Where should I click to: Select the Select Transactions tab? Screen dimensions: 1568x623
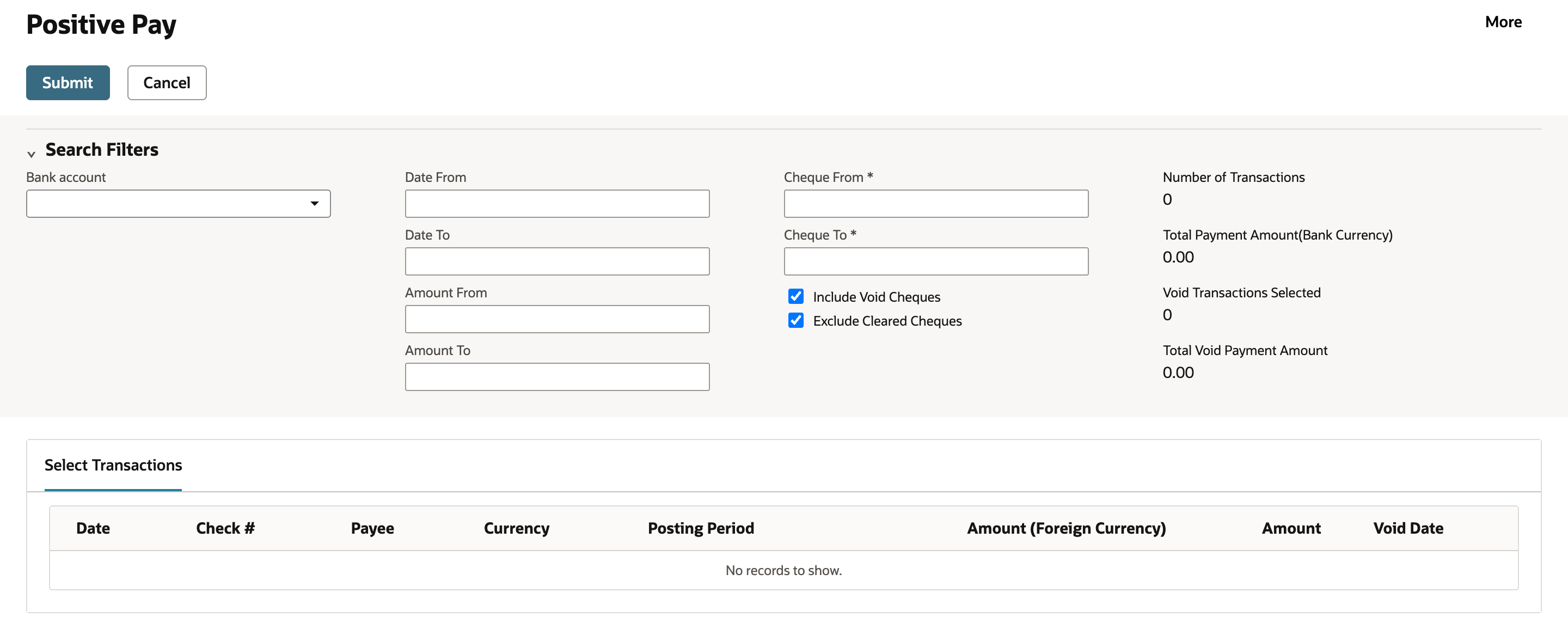pyautogui.click(x=113, y=465)
